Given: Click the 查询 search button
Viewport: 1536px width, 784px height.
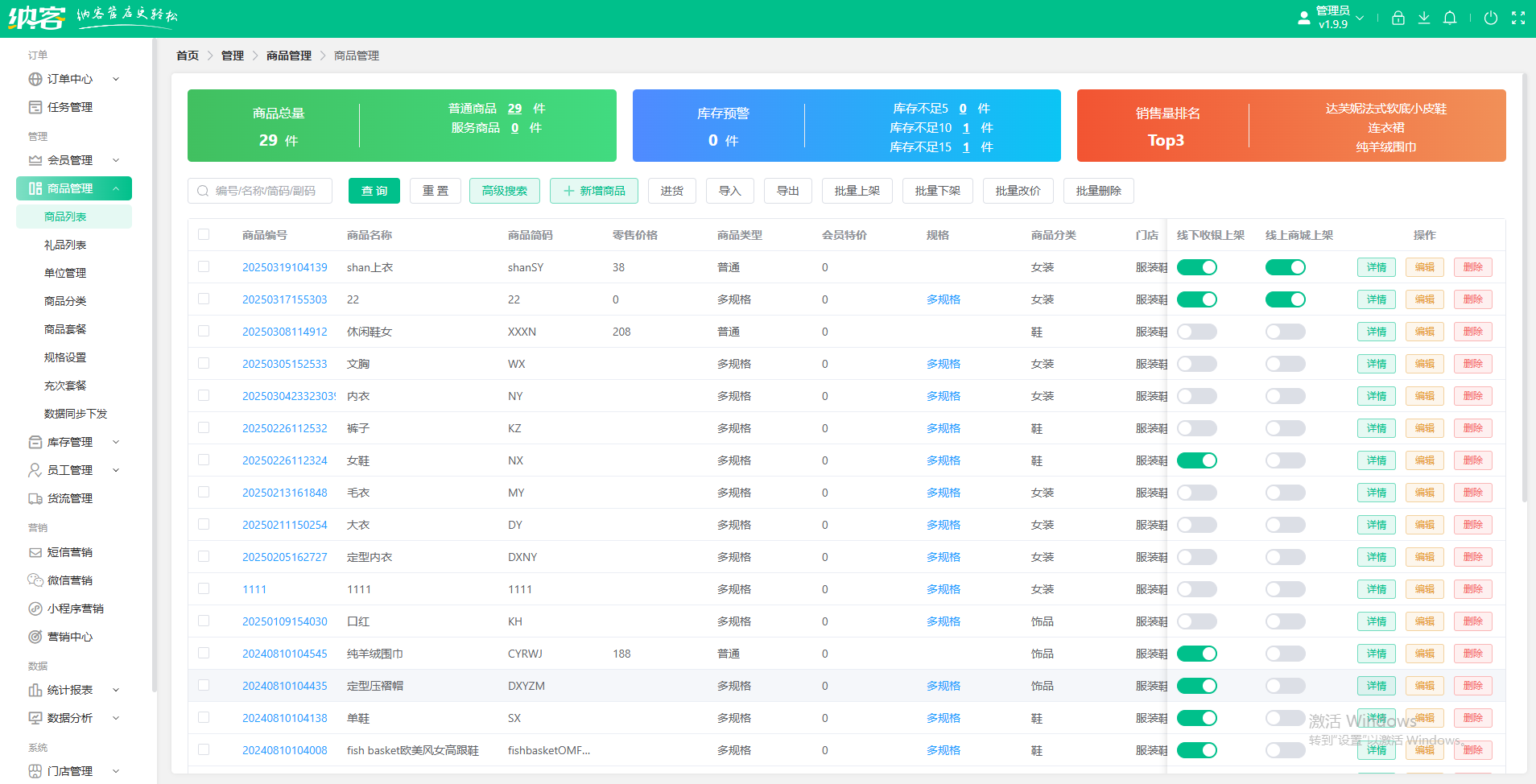Looking at the screenshot, I should click(374, 191).
